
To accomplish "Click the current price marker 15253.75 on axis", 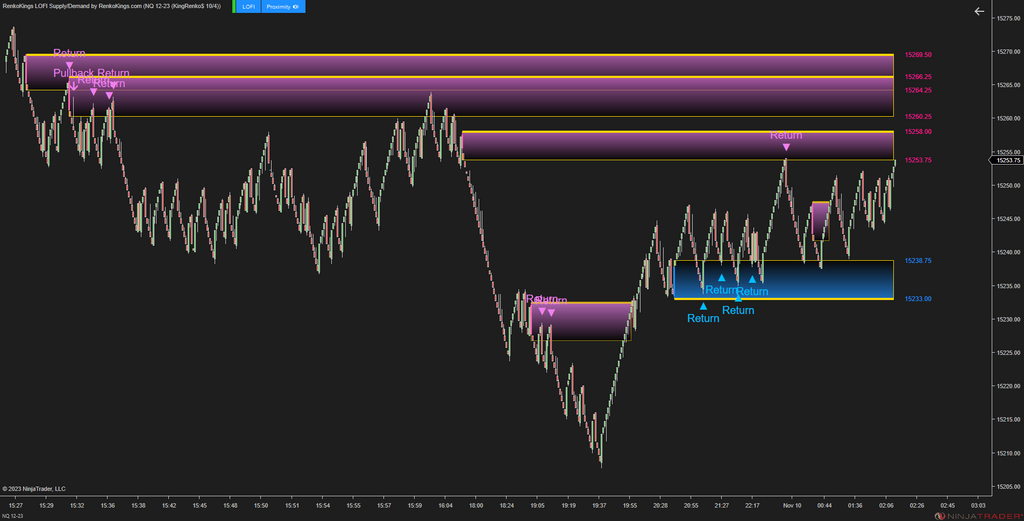I will 1008,160.
